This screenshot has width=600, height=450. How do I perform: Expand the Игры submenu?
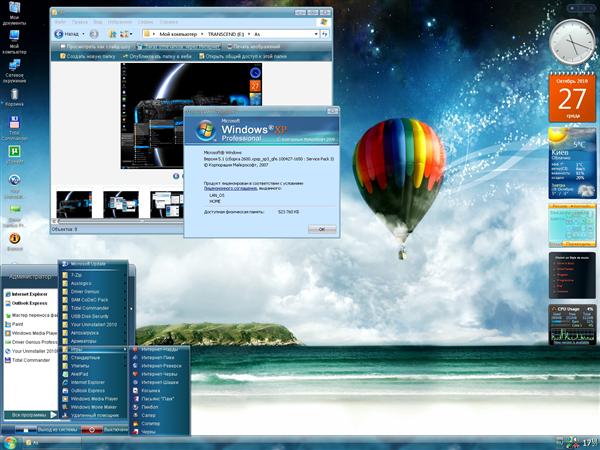pyautogui.click(x=94, y=349)
